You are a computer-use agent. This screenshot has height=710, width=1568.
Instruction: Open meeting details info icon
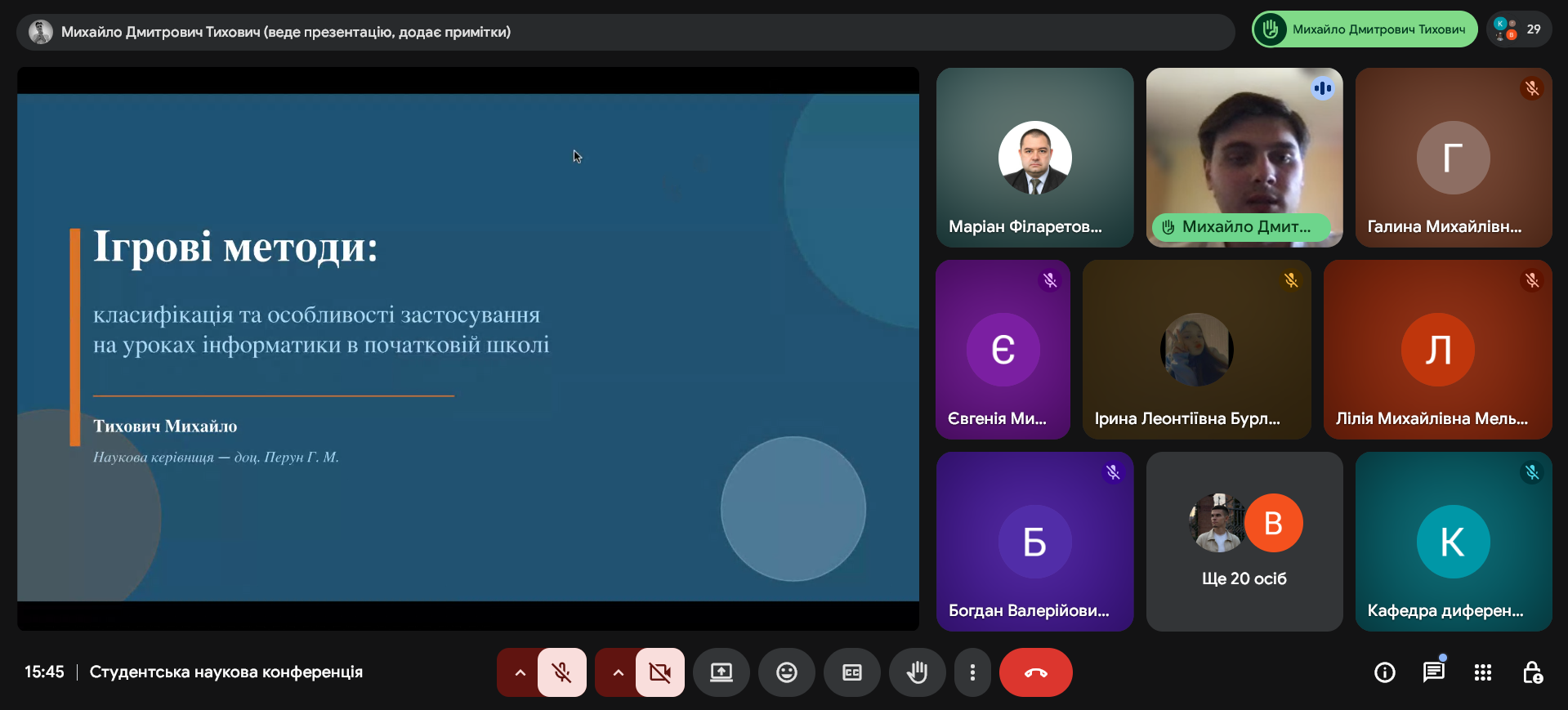click(1385, 672)
